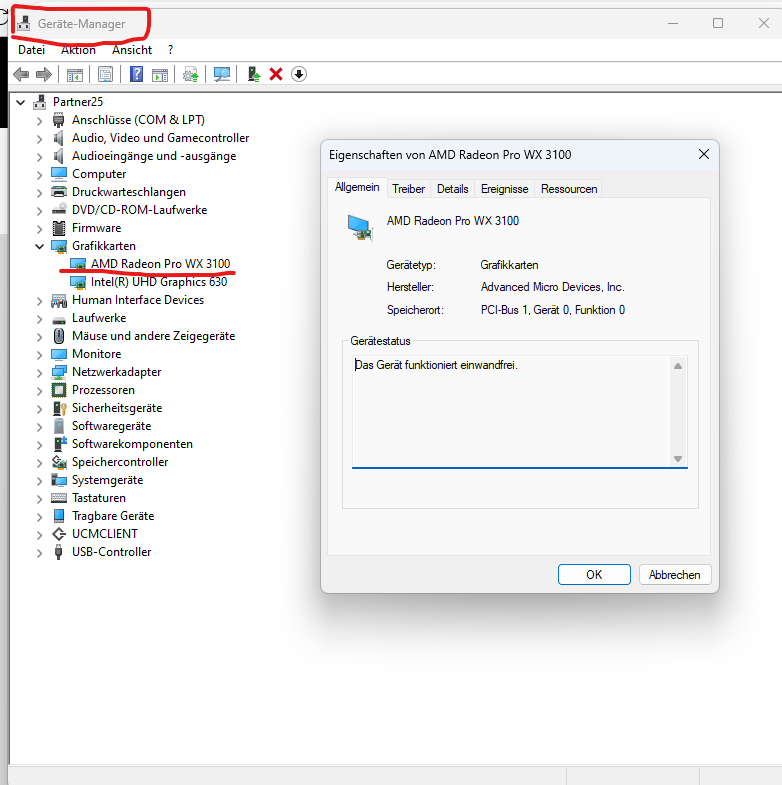Click the Action pane toggle toolbar icon
This screenshot has width=782, height=785.
click(x=160, y=75)
